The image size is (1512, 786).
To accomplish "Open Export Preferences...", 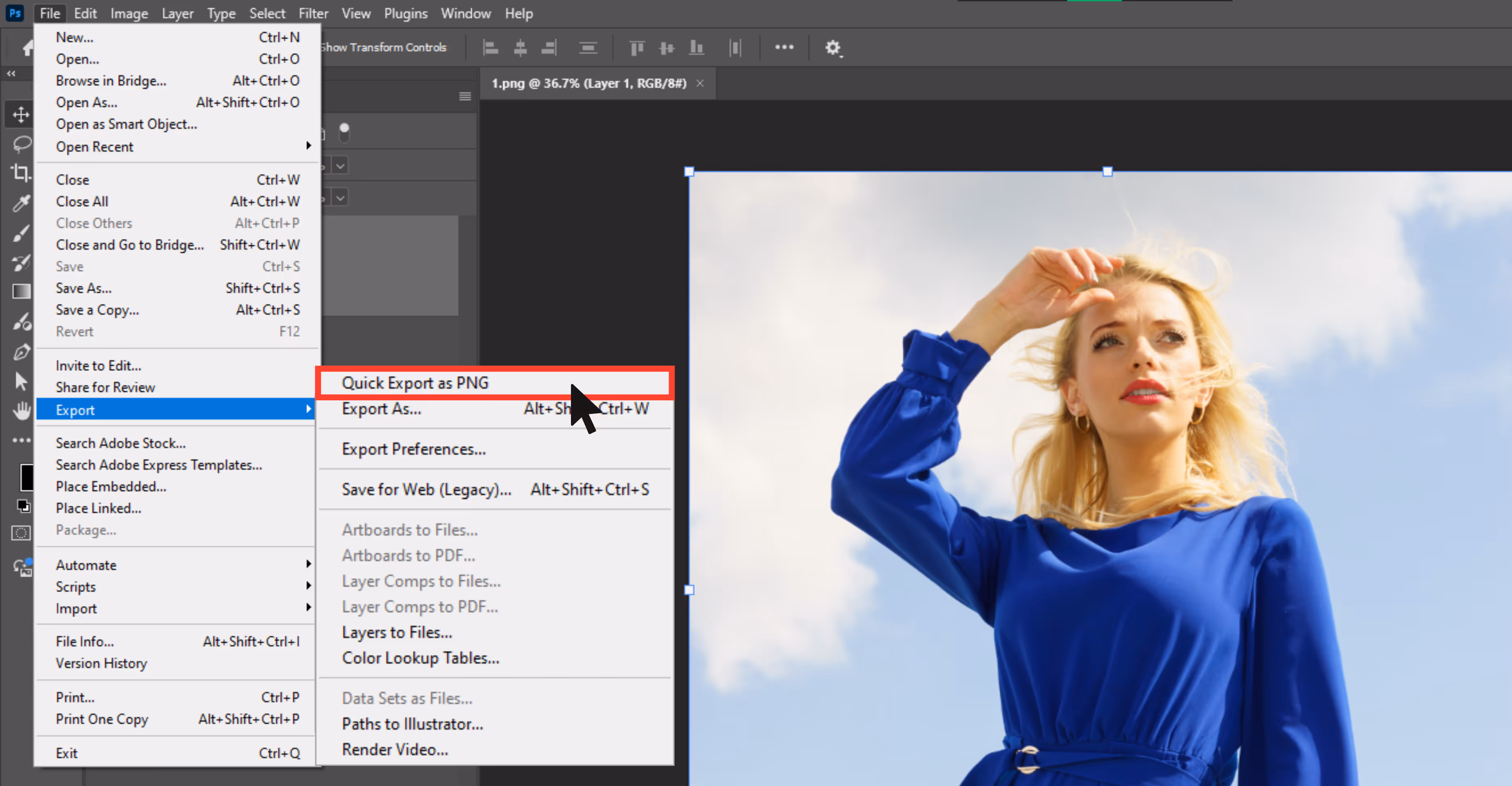I will pos(495,449).
